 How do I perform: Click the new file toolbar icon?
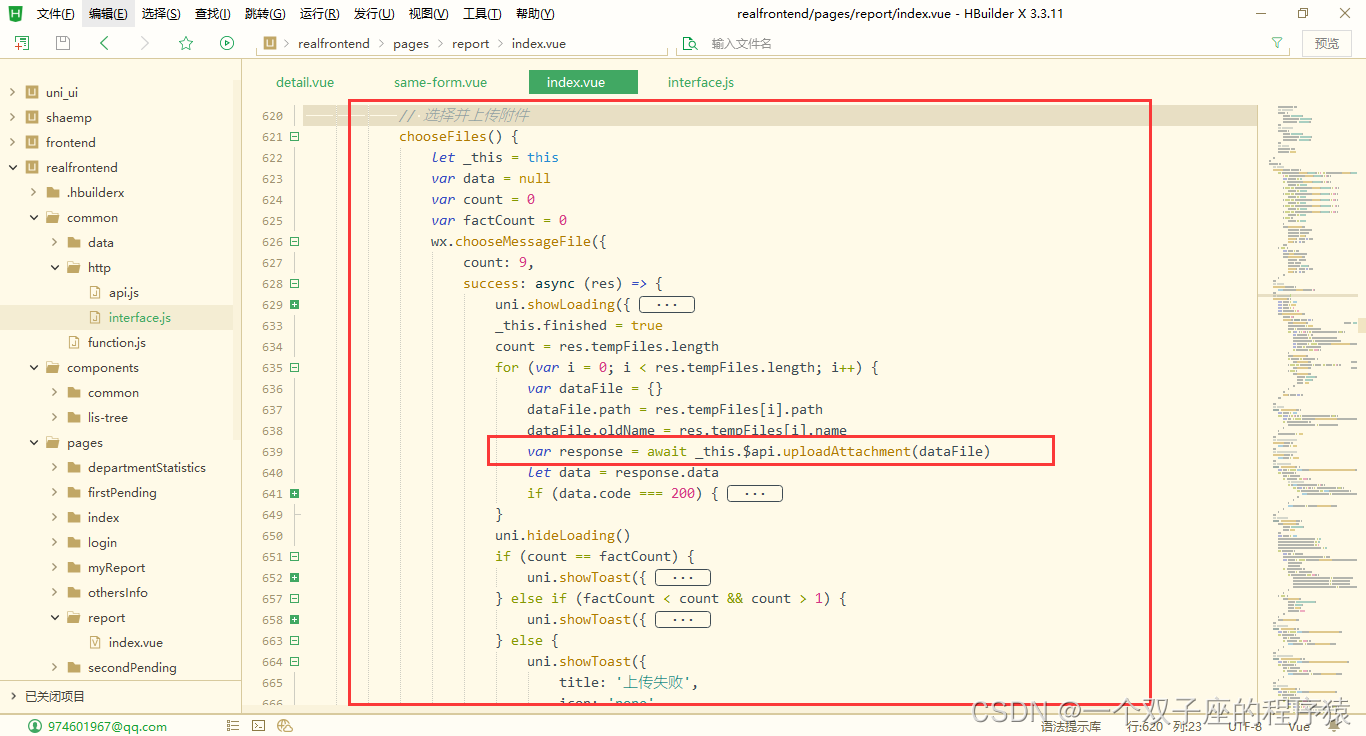pyautogui.click(x=22, y=43)
